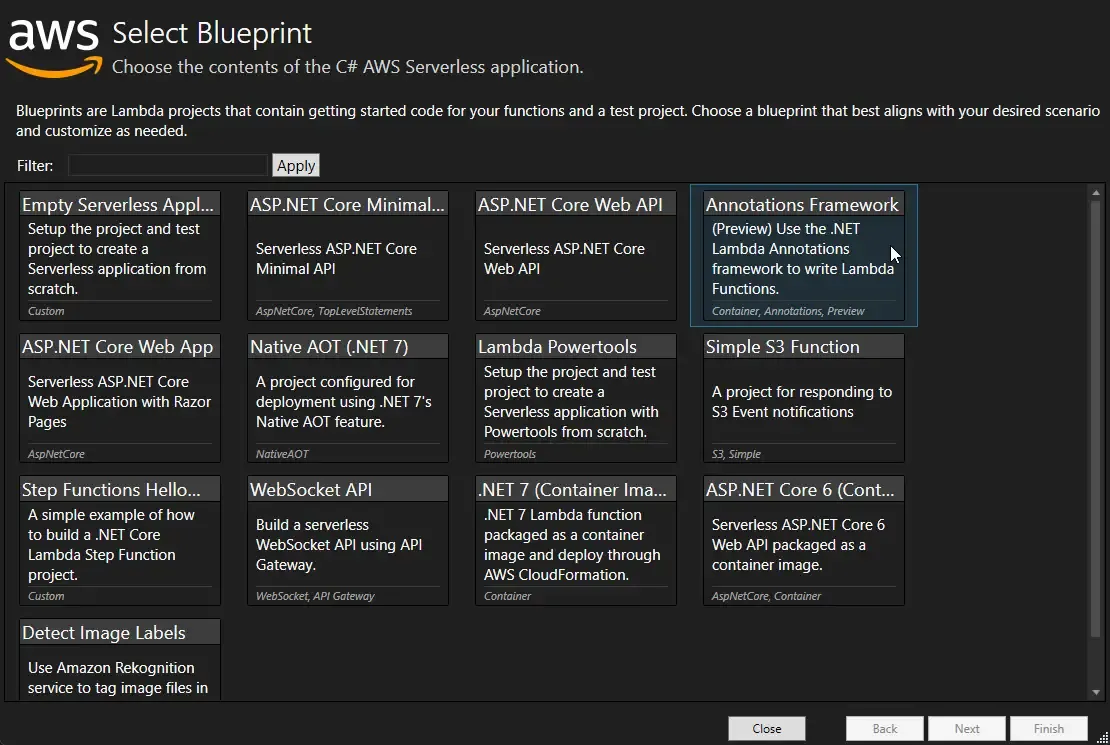Select the Lambda Powertools blueprint
Image resolution: width=1110 pixels, height=745 pixels.
pos(575,398)
